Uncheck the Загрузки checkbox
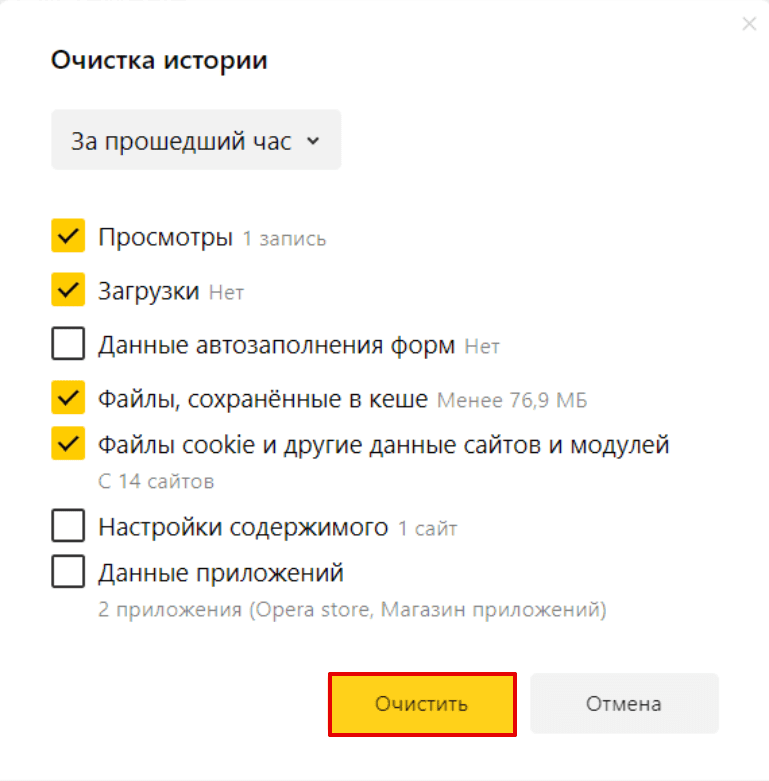769x781 pixels. [x=68, y=289]
